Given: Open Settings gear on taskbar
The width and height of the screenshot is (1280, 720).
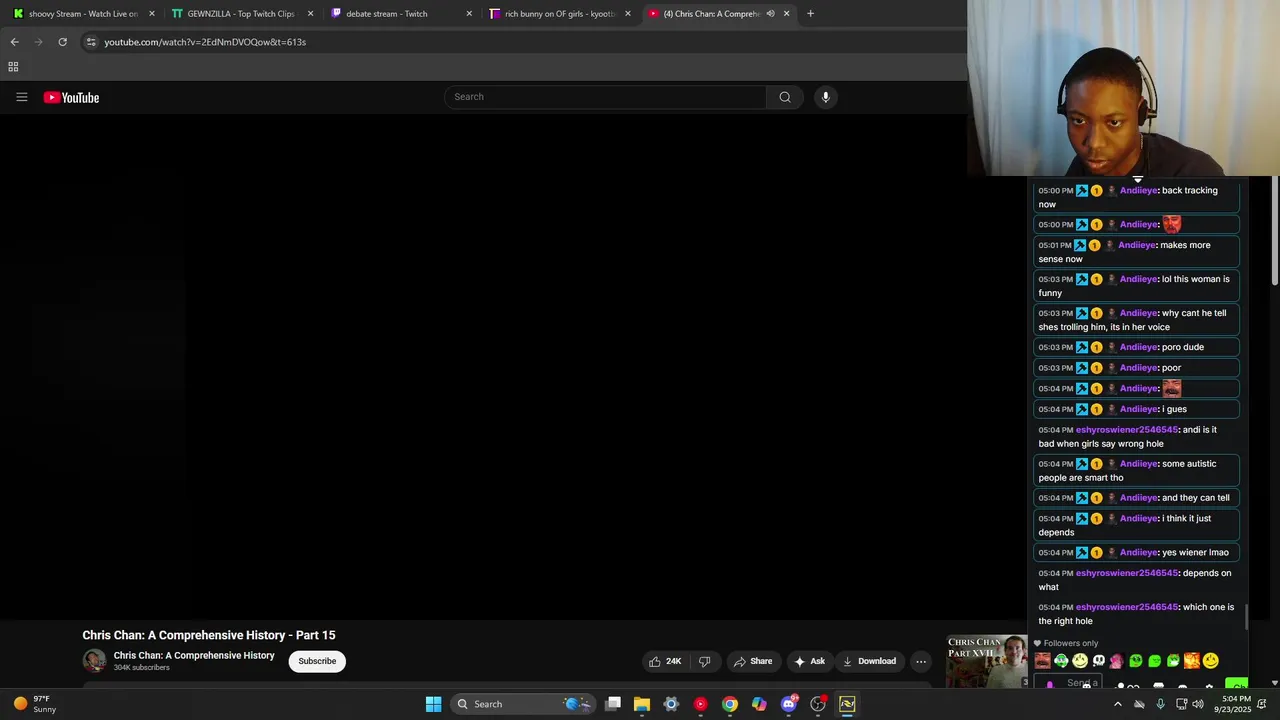Looking at the screenshot, I should [x=671, y=704].
